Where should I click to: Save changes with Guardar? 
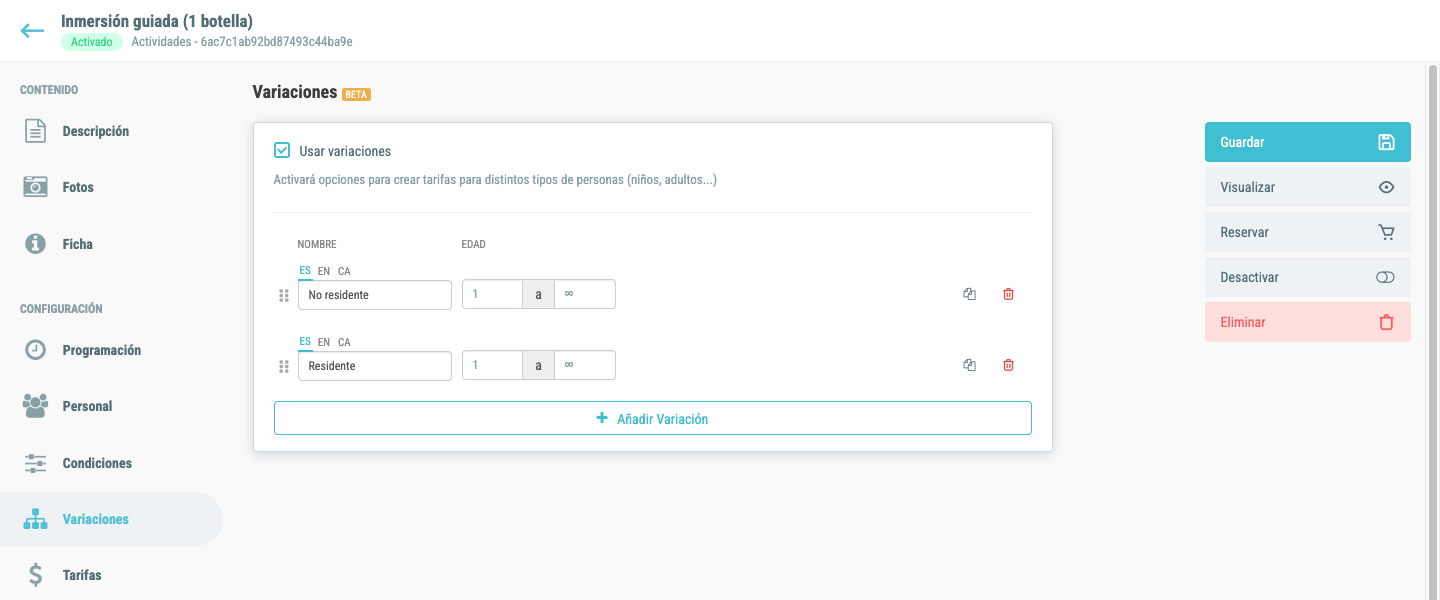[x=1308, y=142]
